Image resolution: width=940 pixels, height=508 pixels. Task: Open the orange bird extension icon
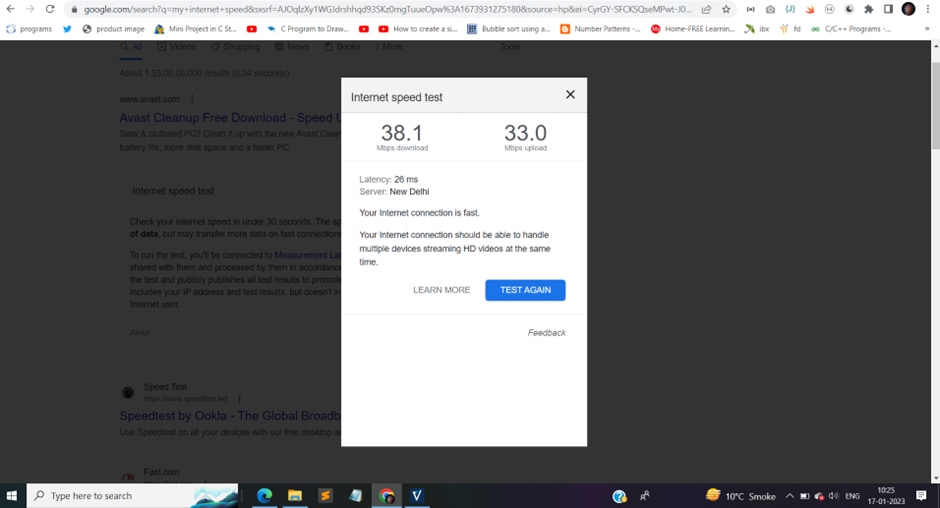[810, 10]
